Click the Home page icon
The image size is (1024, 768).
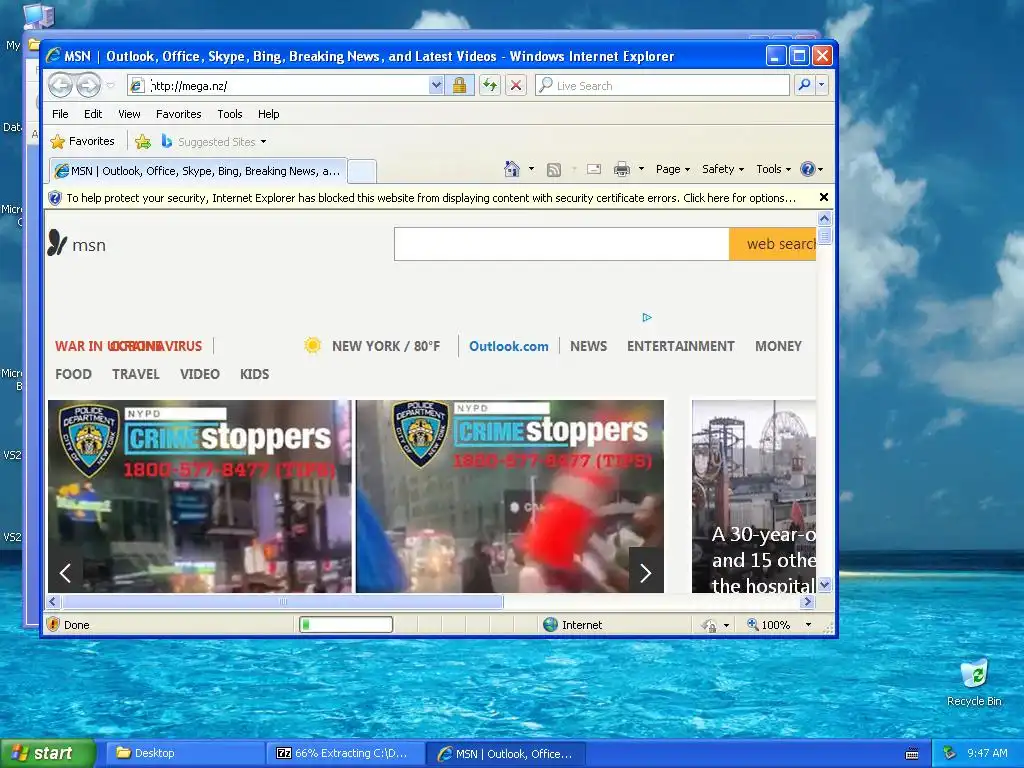(511, 169)
